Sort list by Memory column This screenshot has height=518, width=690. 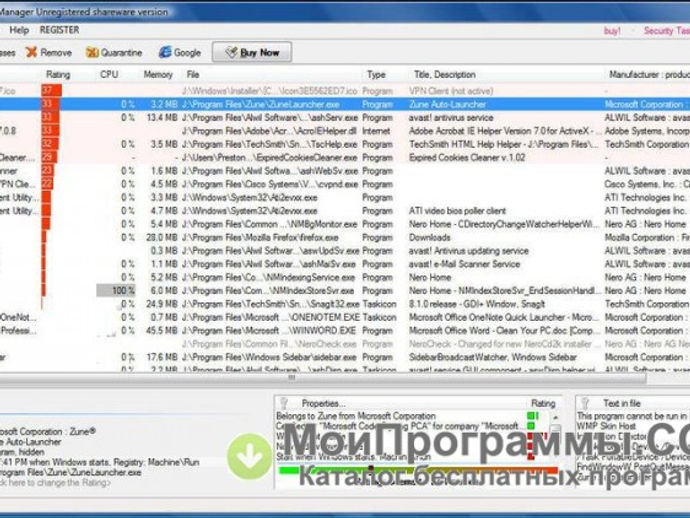tap(158, 74)
